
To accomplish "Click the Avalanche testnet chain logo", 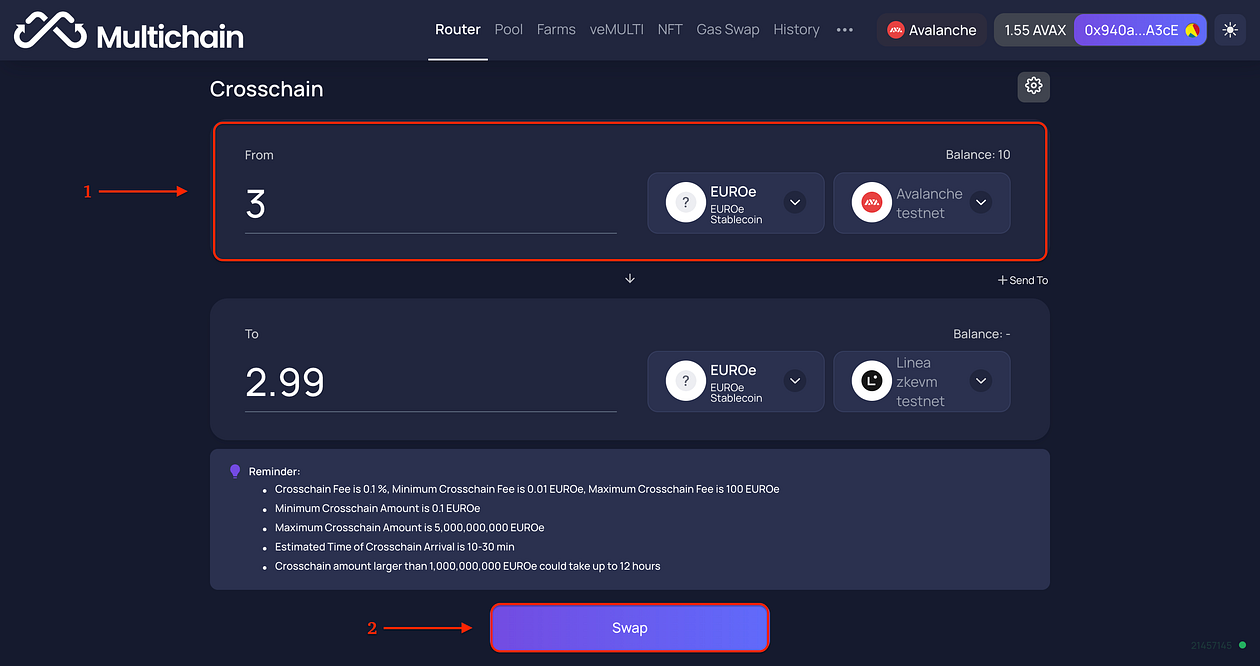I will [871, 202].
